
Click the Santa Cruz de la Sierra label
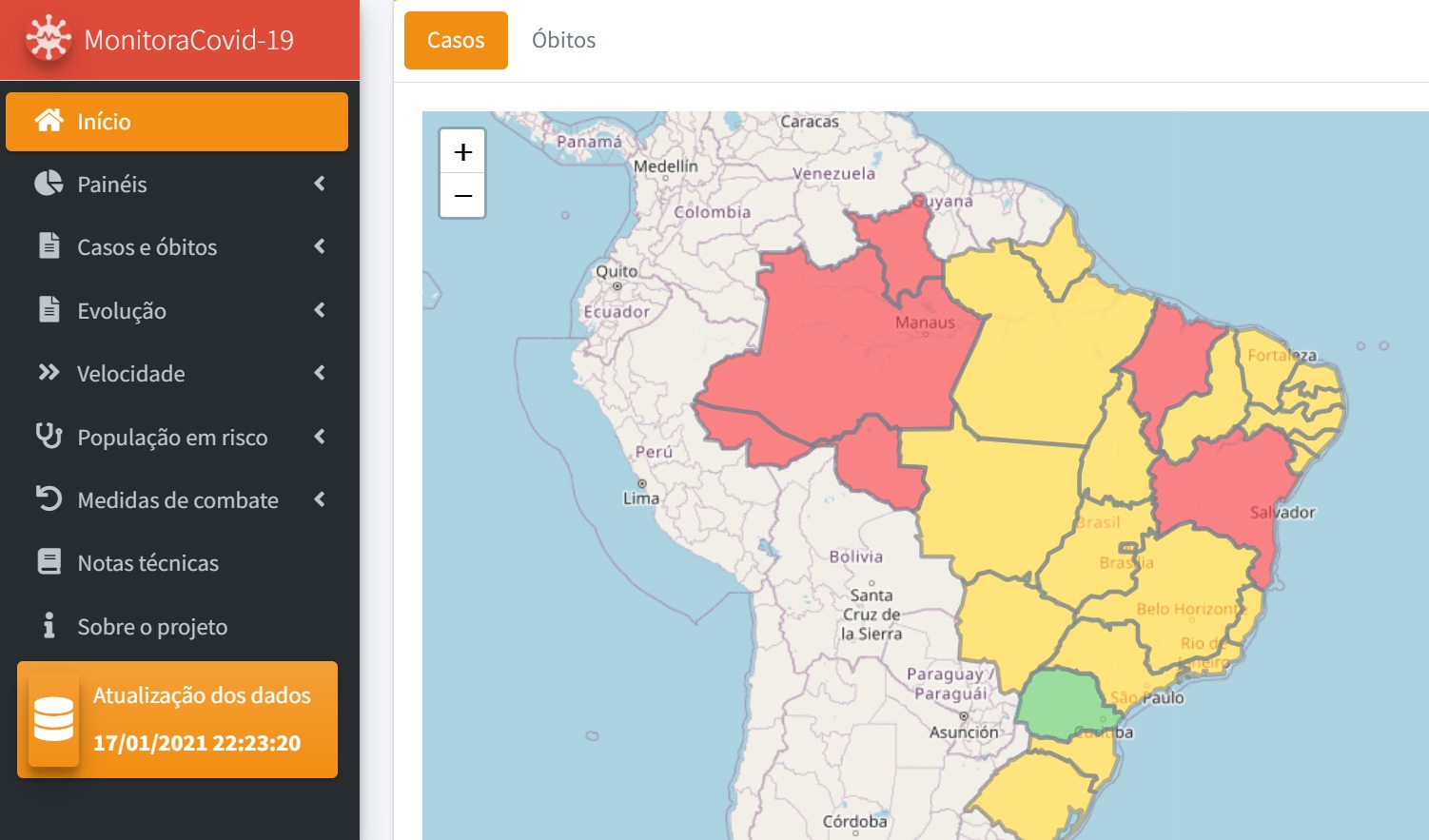pos(871,615)
